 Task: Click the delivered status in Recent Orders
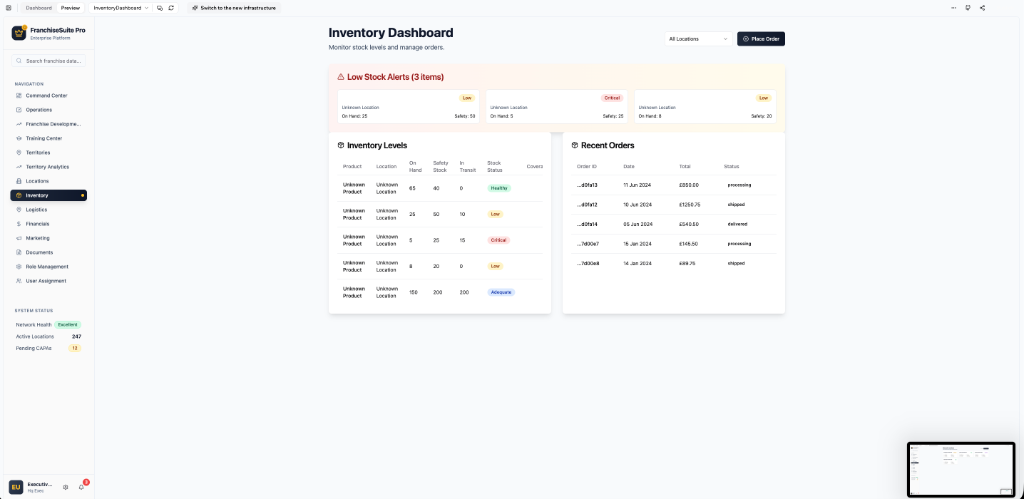(x=738, y=224)
